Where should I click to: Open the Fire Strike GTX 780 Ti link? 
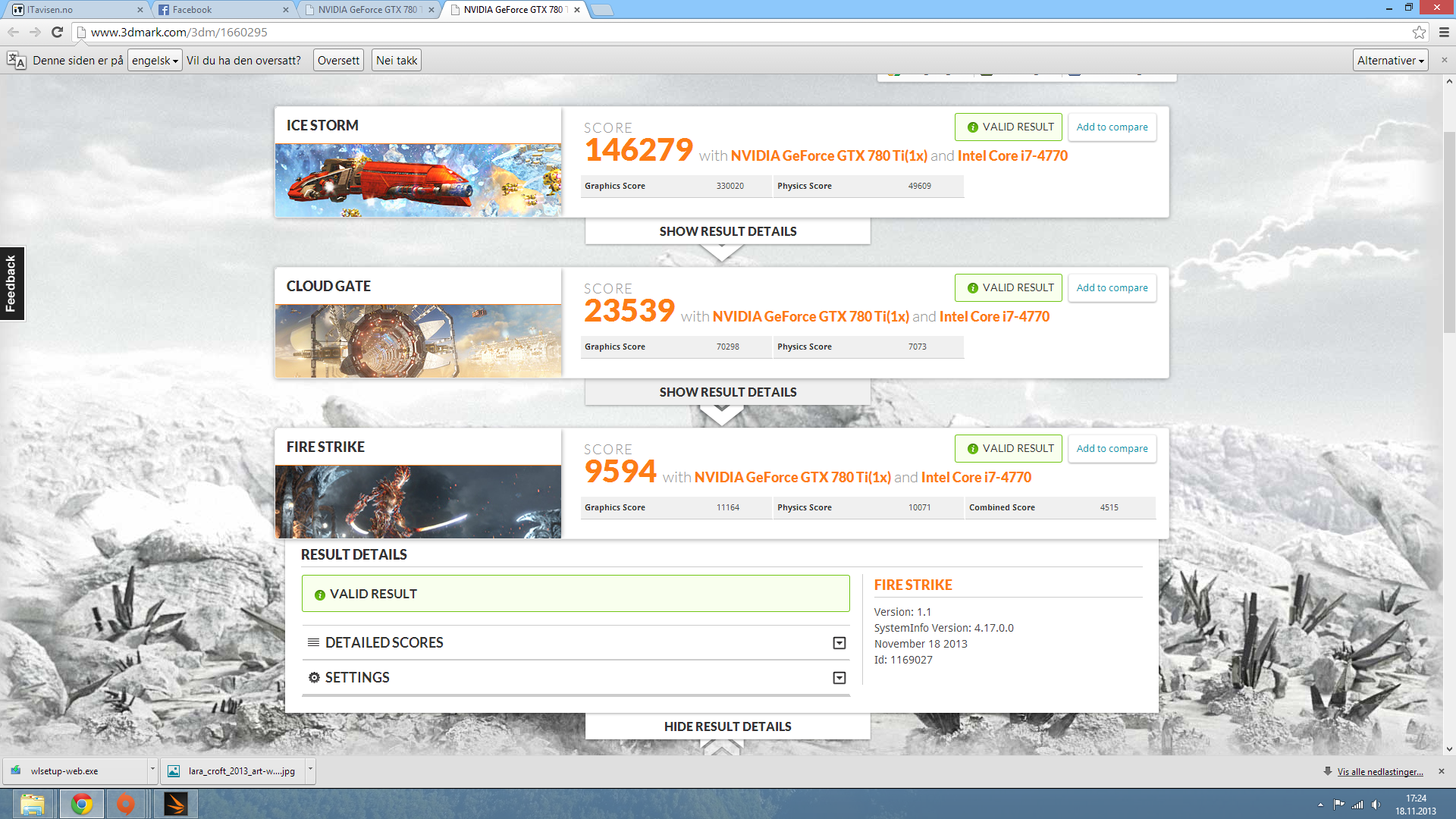792,478
